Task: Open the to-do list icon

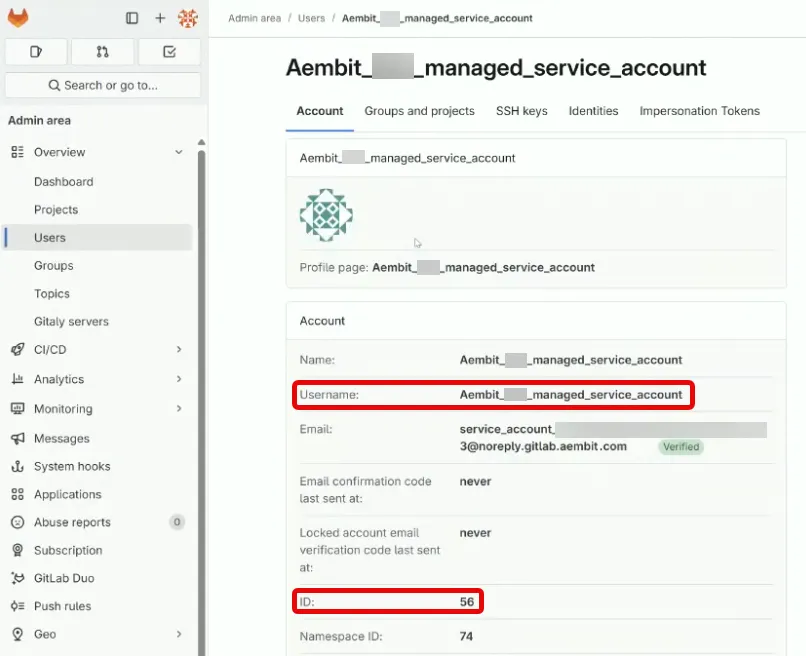Action: point(169,51)
